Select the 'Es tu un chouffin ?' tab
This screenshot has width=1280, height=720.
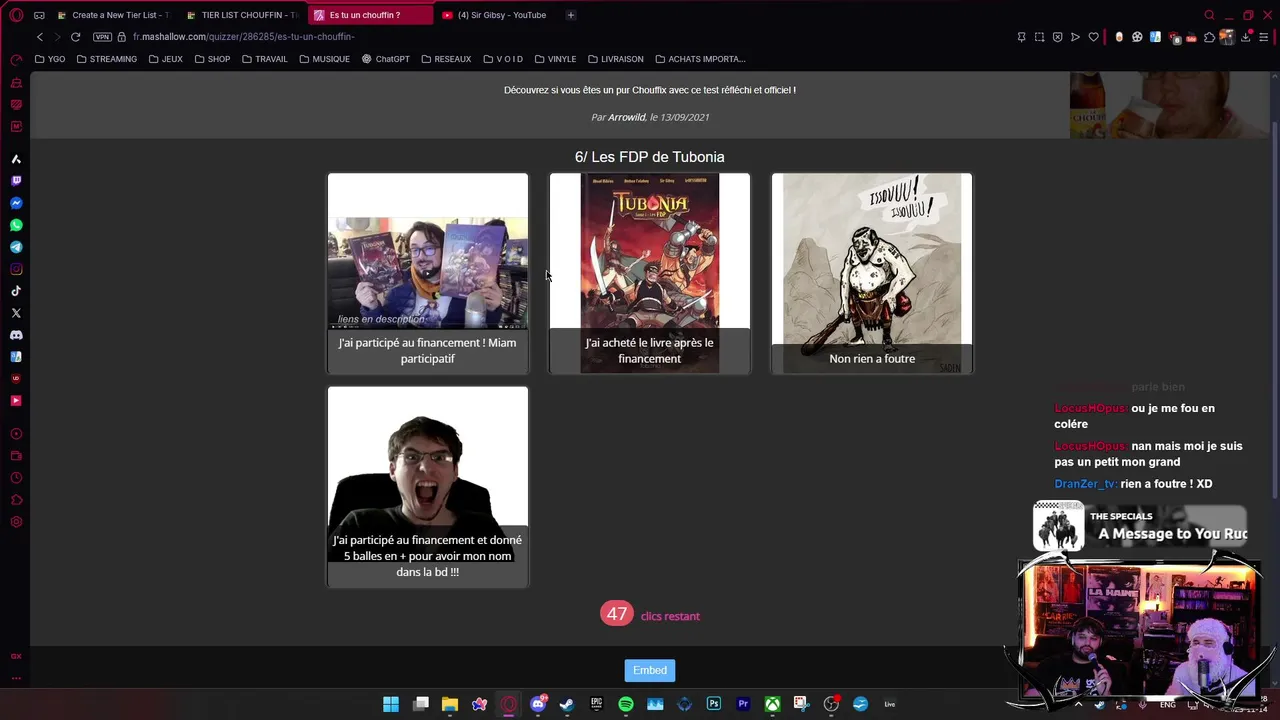[x=371, y=15]
